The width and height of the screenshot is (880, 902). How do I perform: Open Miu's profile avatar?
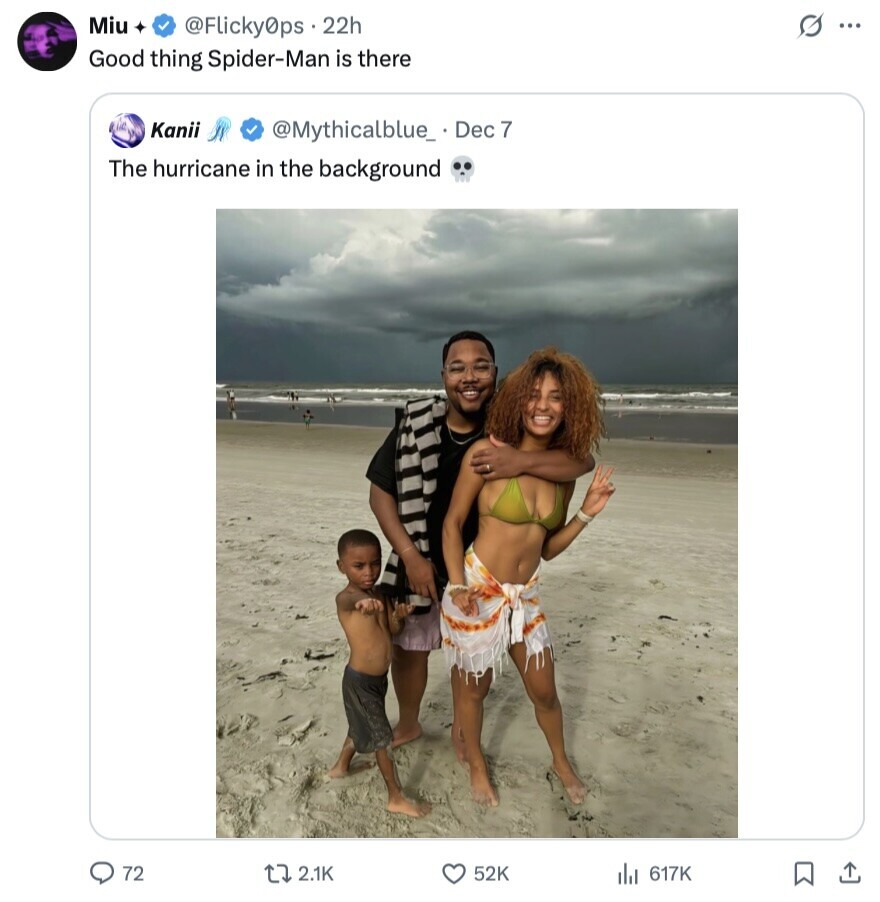pos(47,42)
